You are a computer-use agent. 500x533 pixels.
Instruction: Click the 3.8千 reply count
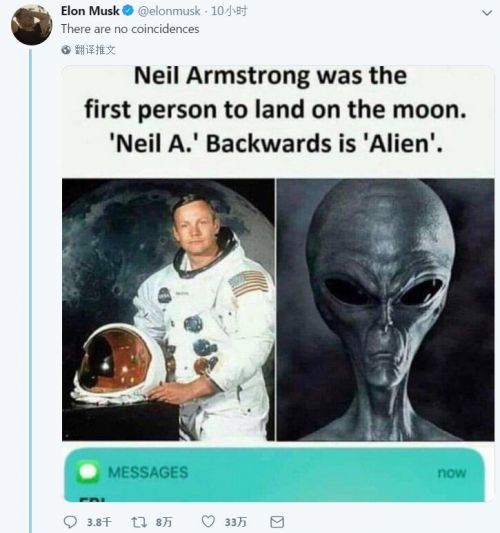[x=99, y=522]
